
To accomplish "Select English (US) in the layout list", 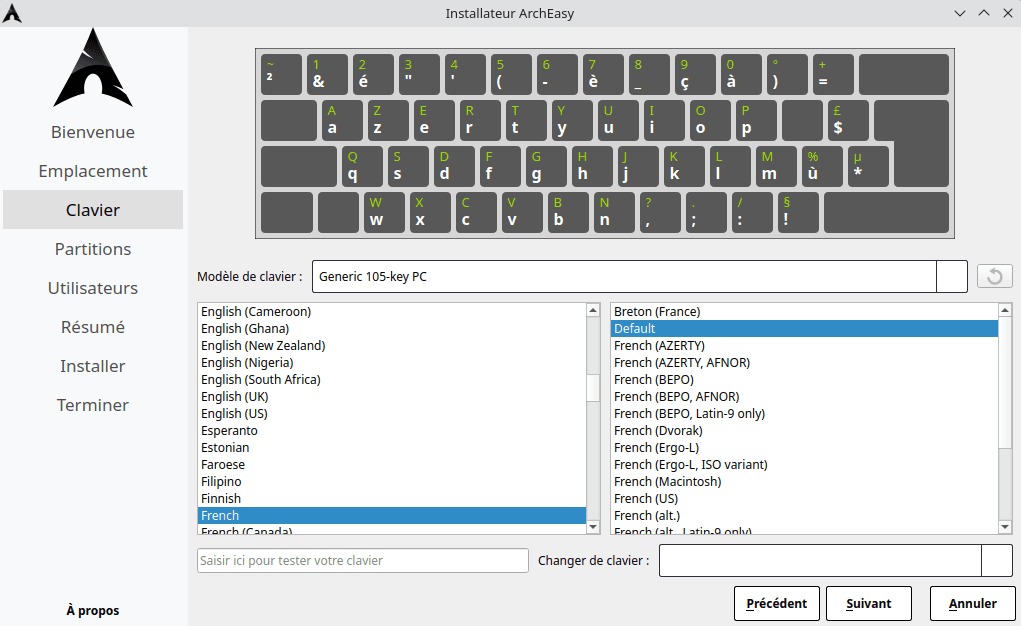I will click(x=234, y=414).
